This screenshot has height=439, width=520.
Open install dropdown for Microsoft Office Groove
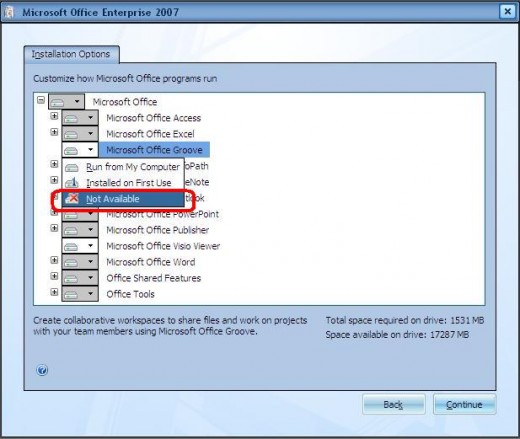(80, 150)
